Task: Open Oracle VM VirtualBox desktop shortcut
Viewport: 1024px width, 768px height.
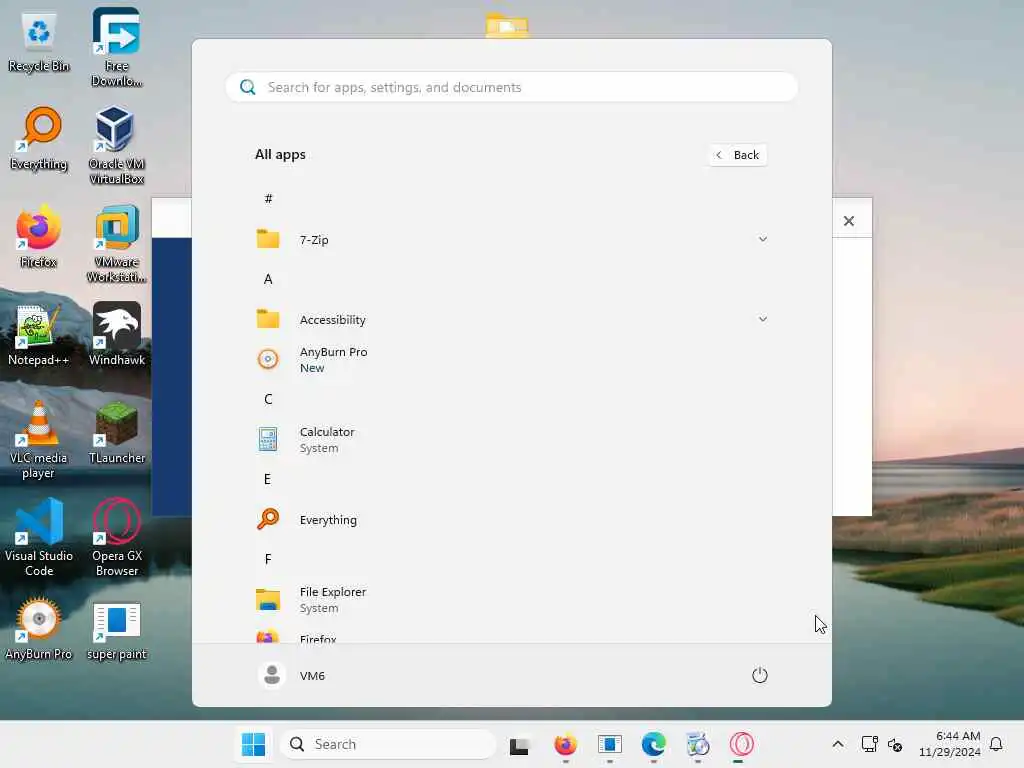Action: 116,146
